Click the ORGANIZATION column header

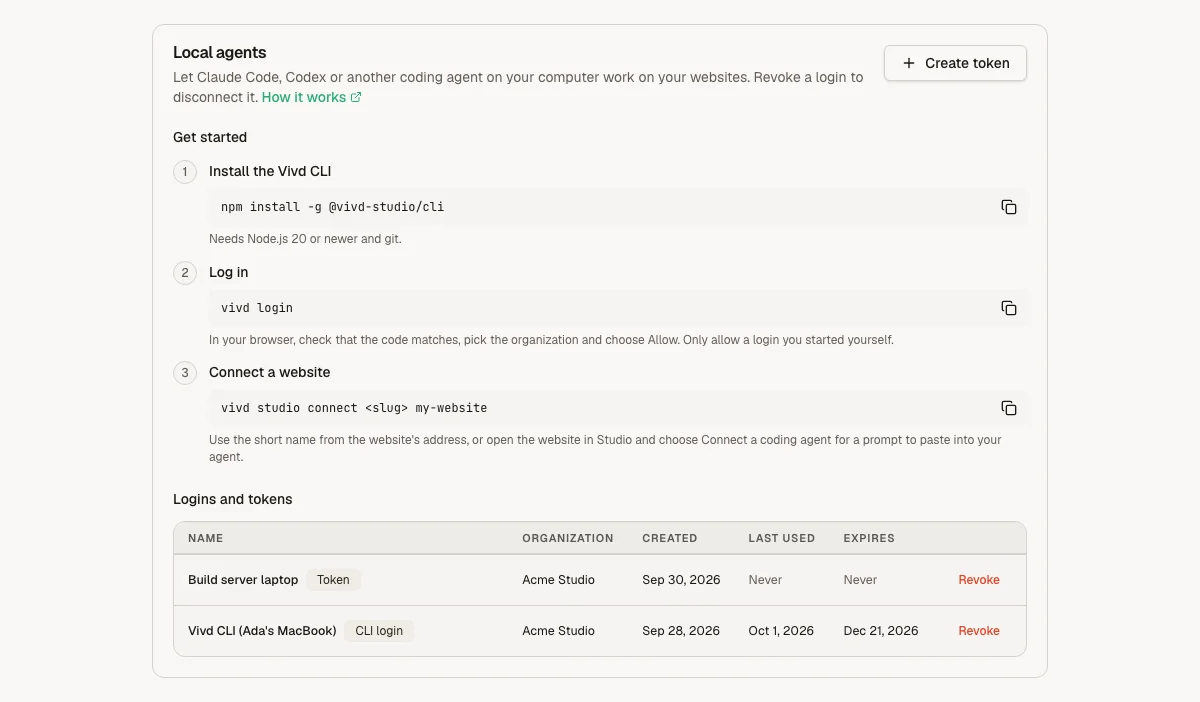point(568,538)
